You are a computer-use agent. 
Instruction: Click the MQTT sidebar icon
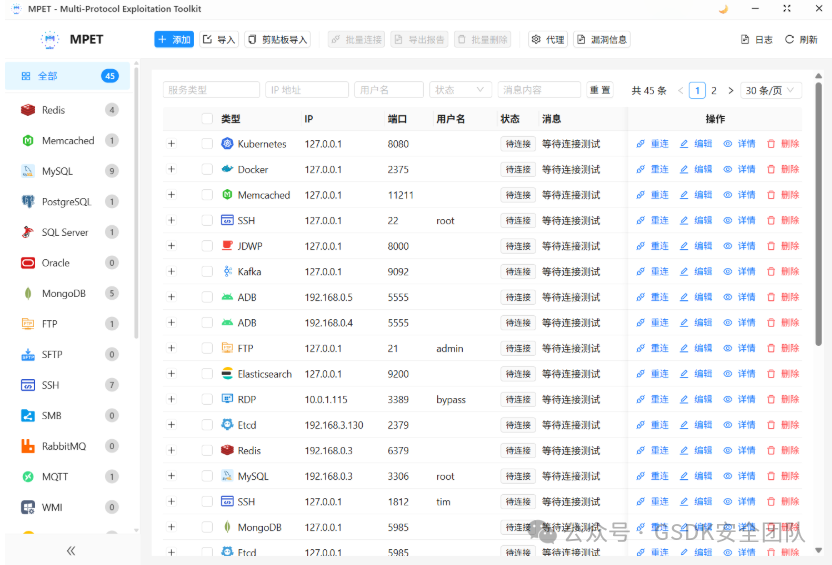[28, 477]
